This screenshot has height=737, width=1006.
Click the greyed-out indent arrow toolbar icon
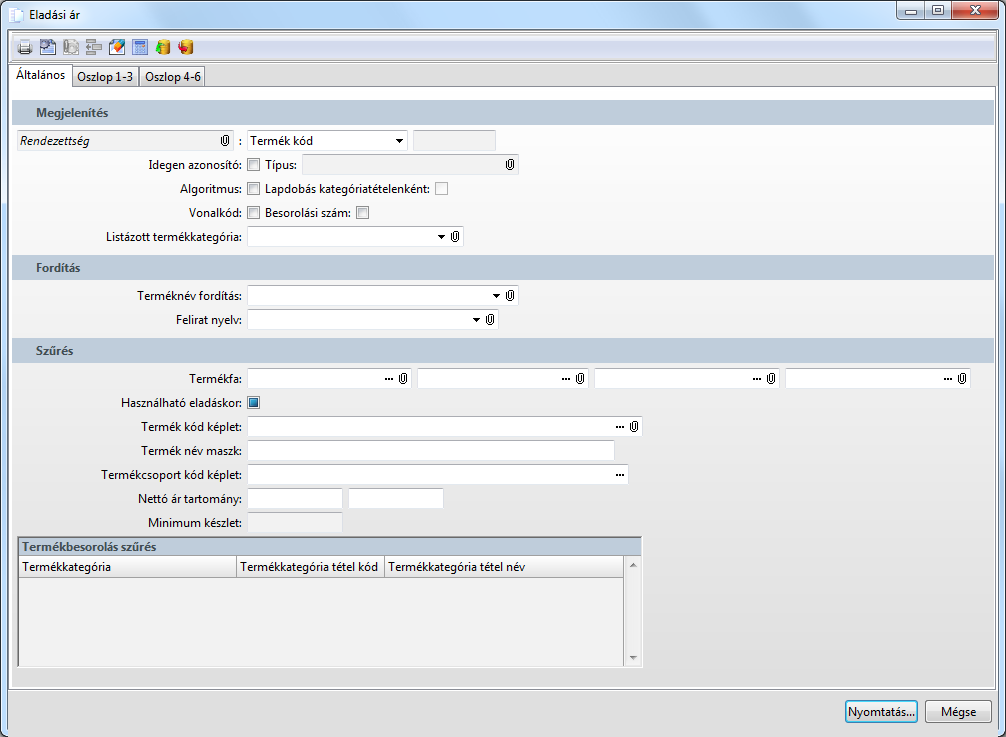[x=94, y=47]
